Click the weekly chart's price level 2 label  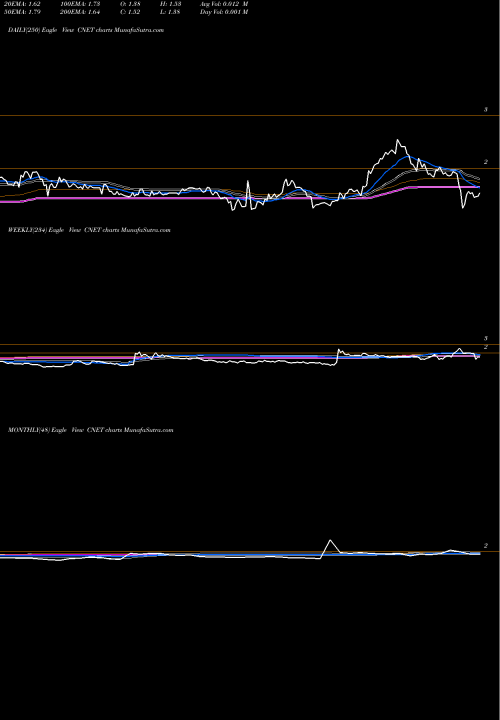[x=485, y=347]
